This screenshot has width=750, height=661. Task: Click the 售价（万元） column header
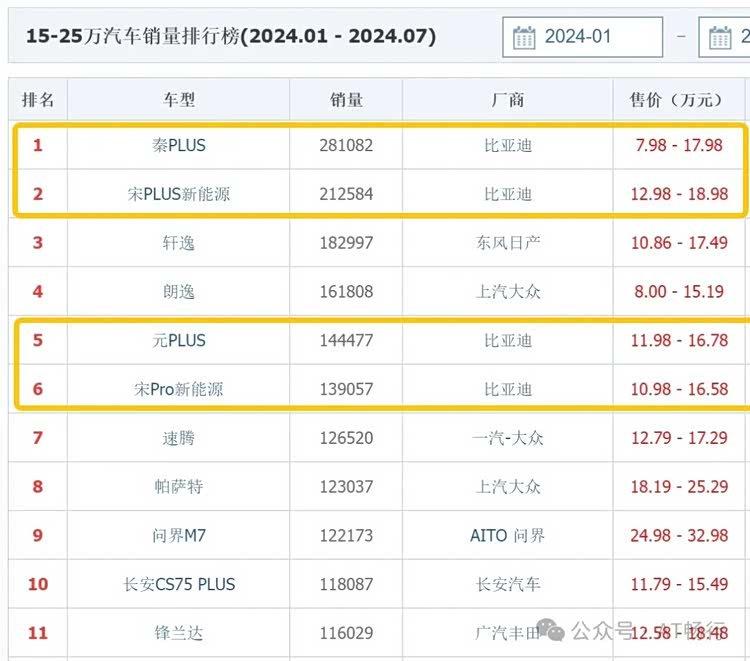pos(675,100)
